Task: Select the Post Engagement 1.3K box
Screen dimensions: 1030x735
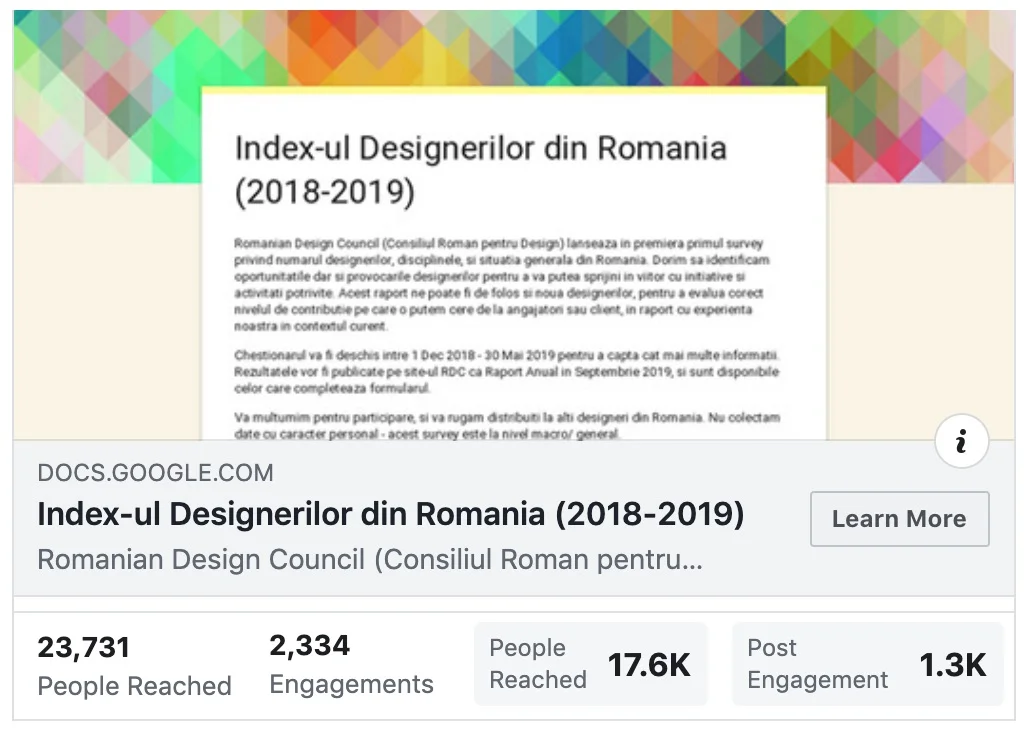Action: 868,664
